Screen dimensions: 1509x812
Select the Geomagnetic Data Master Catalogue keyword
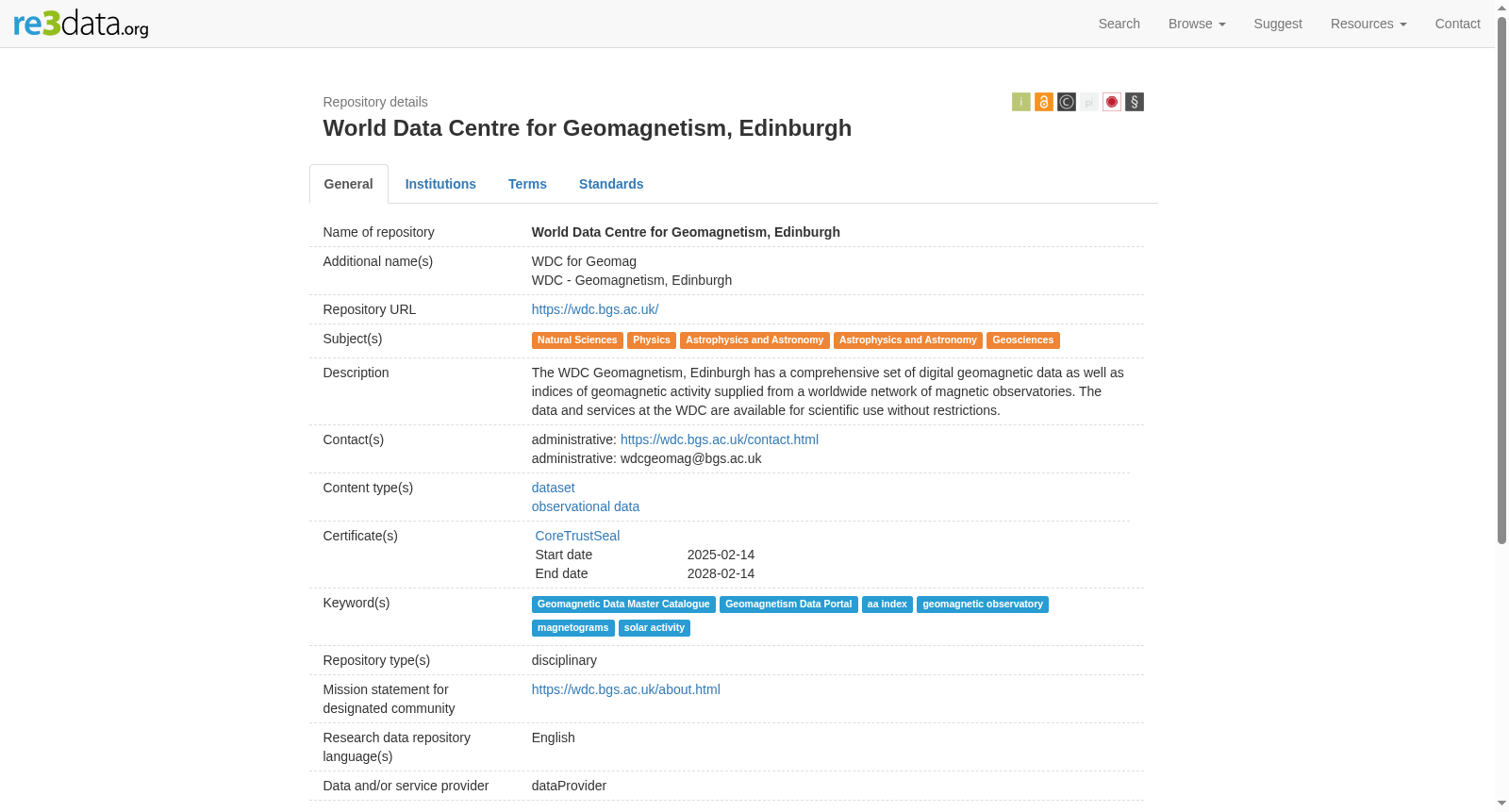[623, 605]
